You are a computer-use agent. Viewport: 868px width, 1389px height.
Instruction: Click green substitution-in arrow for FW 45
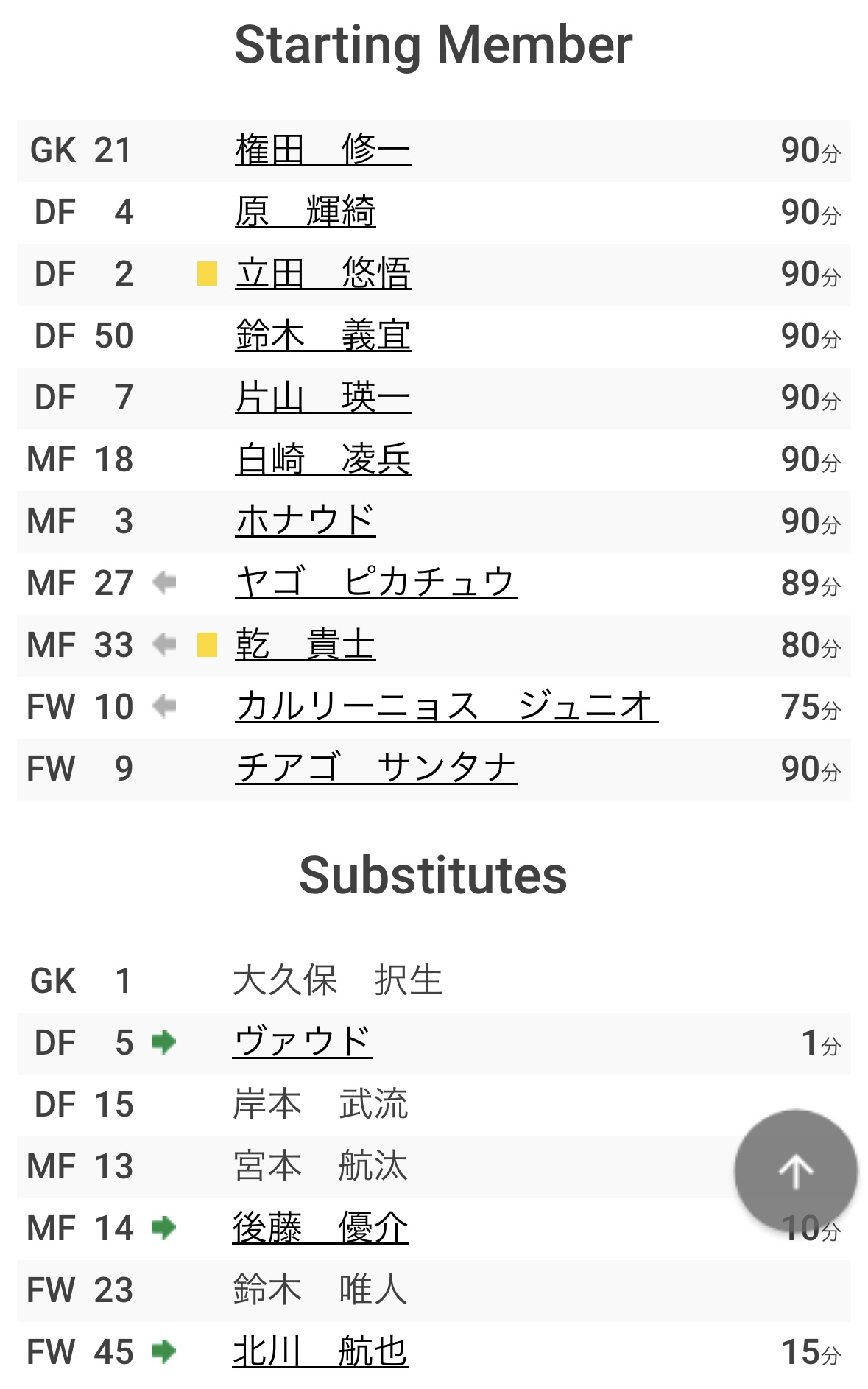(x=163, y=1351)
